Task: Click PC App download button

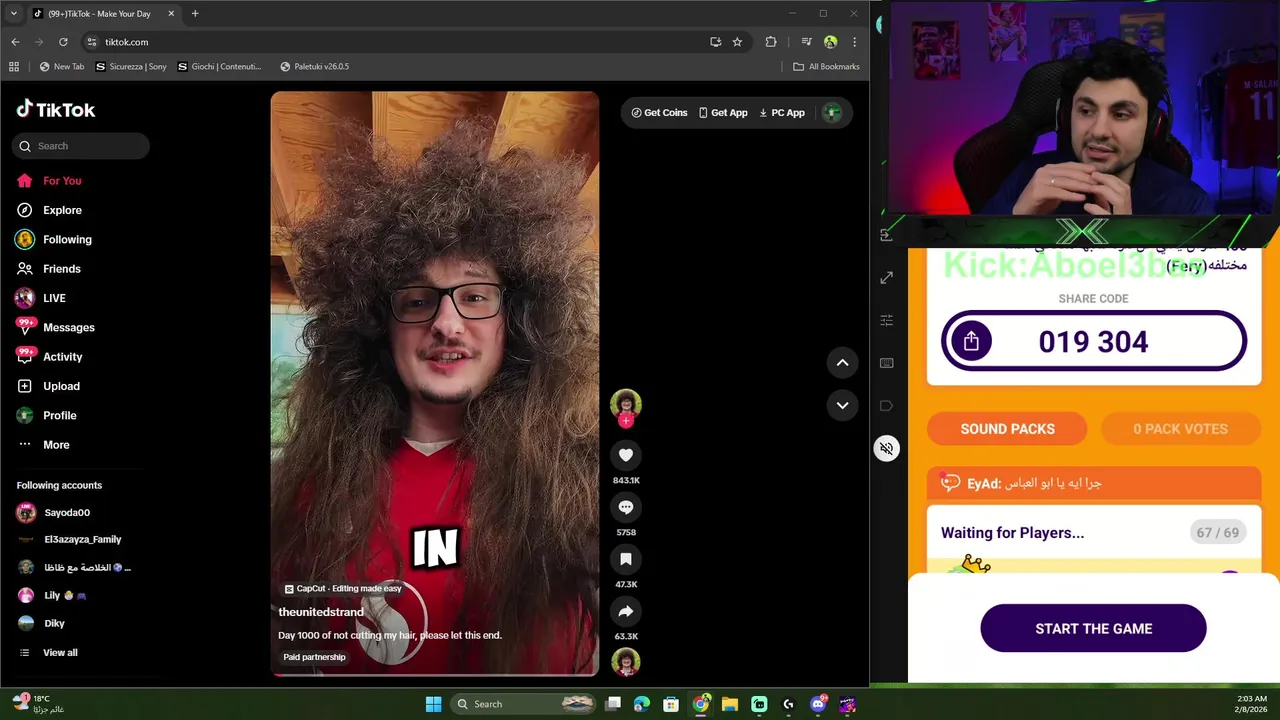Action: (x=782, y=113)
